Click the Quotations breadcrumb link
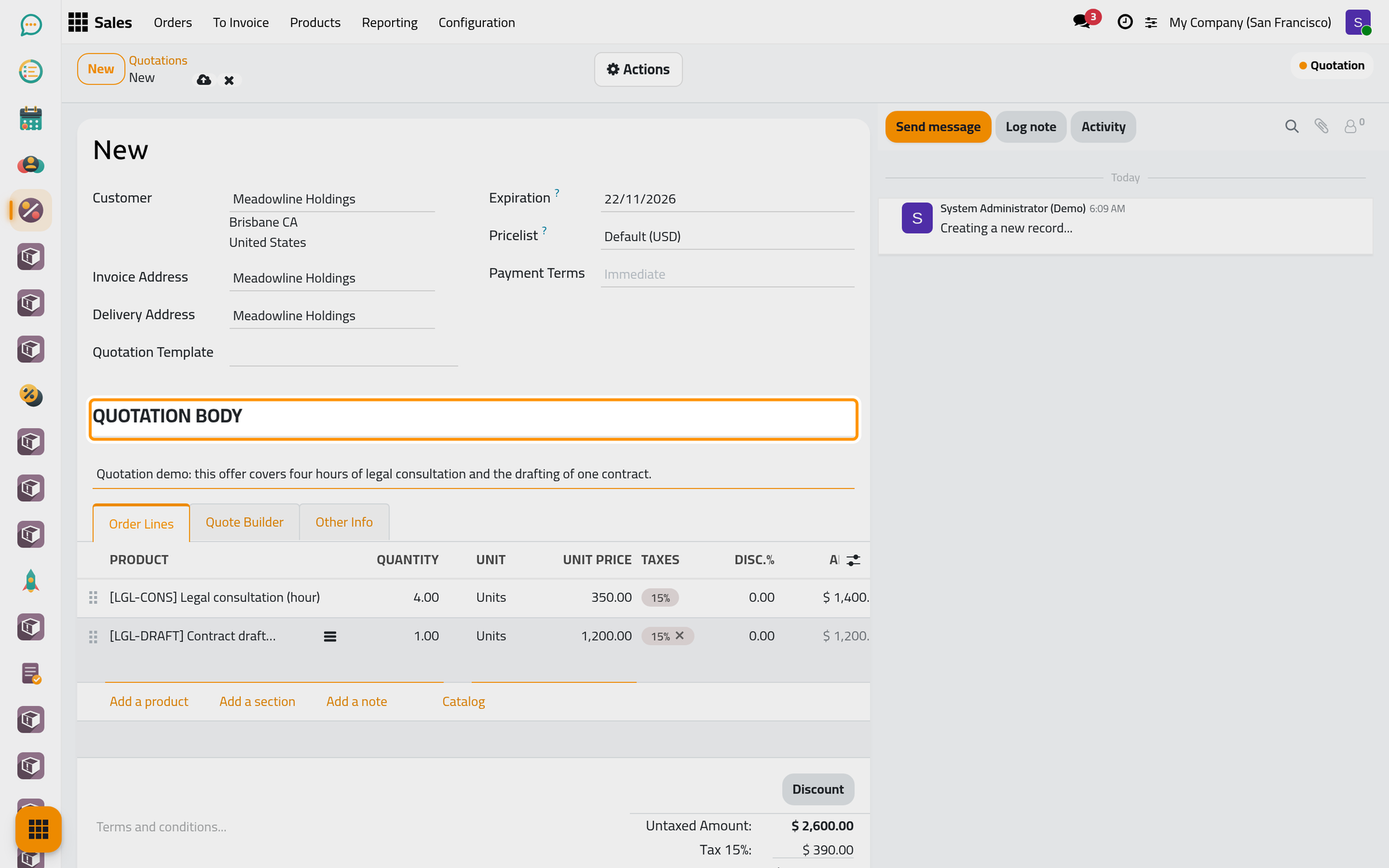1389x868 pixels. point(158,61)
